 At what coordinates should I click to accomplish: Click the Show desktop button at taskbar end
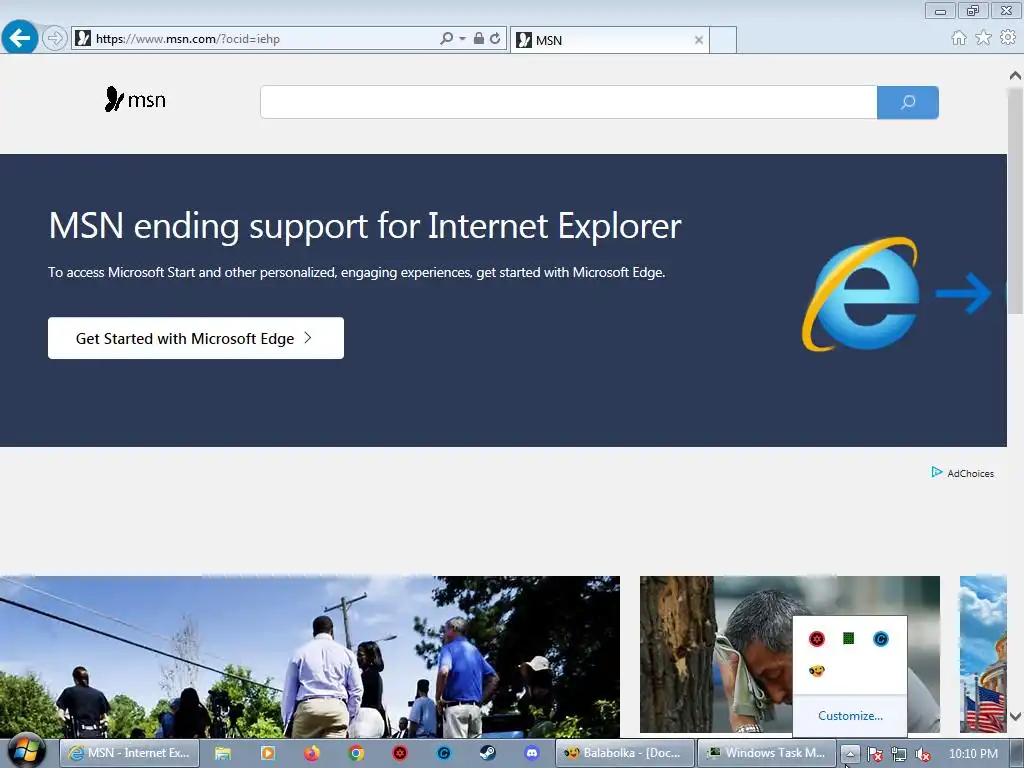click(1017, 754)
